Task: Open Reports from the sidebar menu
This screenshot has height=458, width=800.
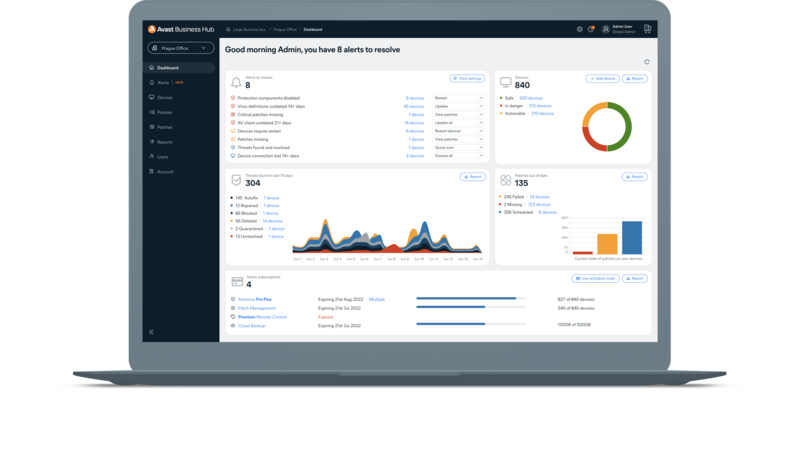Action: click(x=165, y=142)
